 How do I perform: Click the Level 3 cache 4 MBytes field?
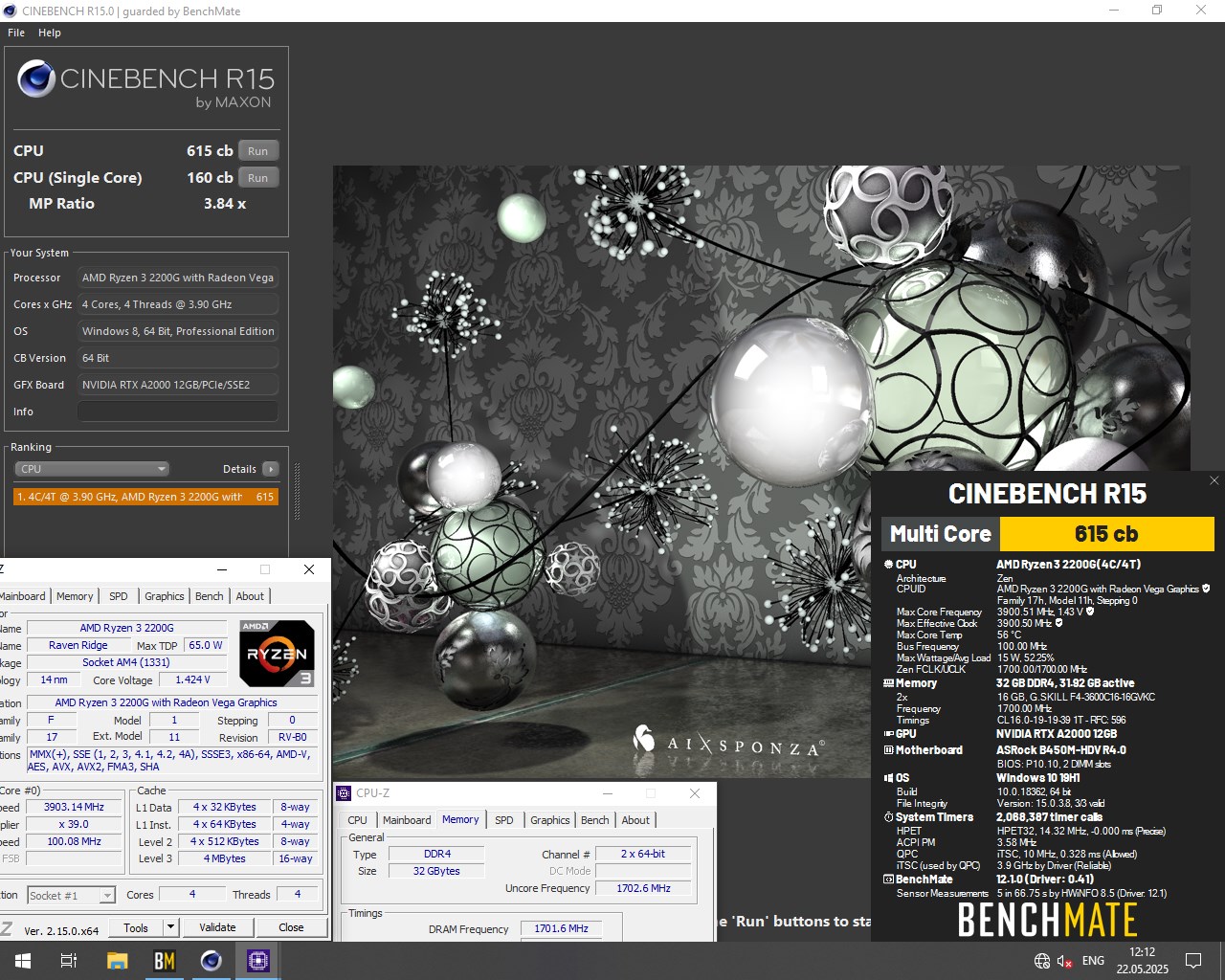225,858
